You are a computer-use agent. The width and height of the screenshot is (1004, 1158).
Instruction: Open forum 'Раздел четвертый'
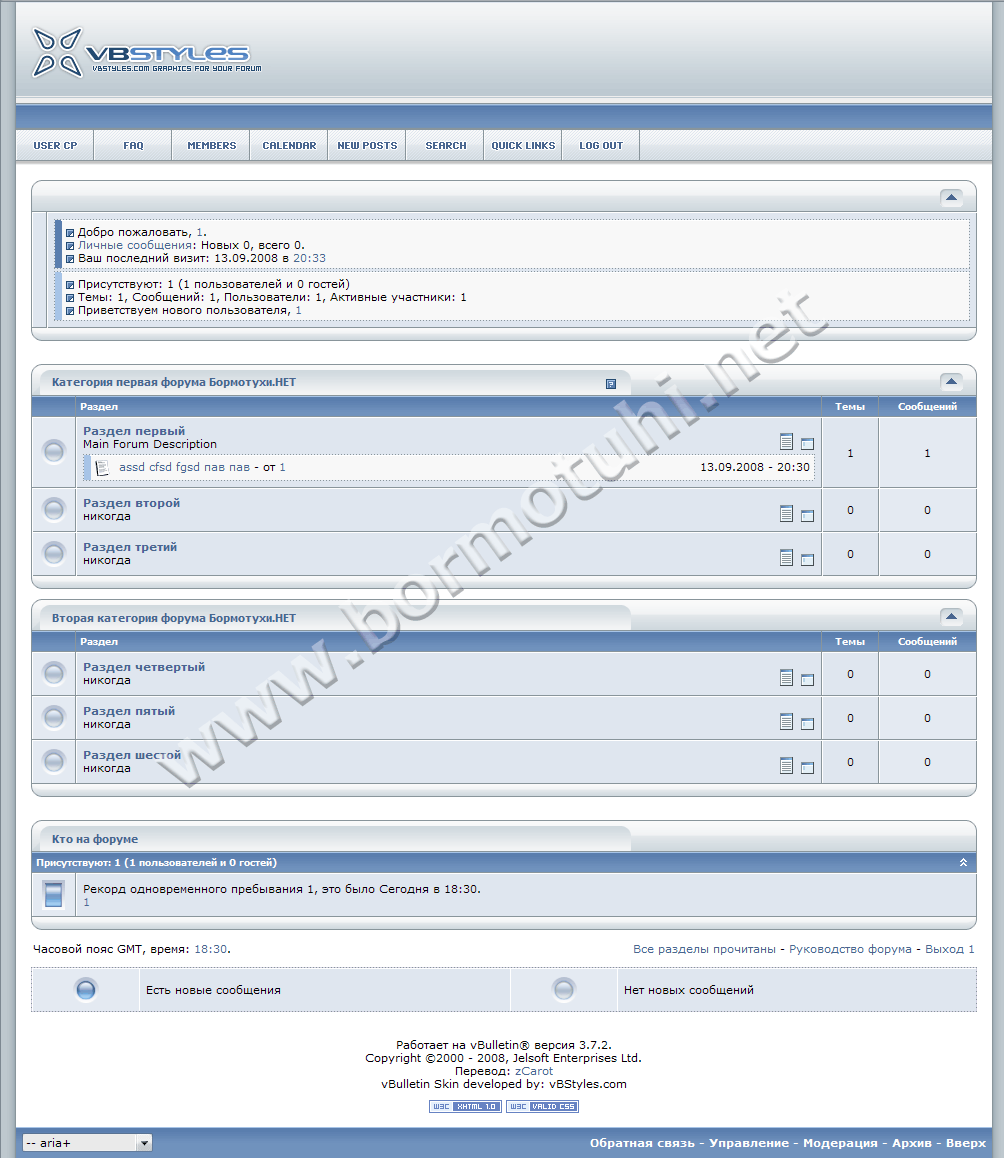pyautogui.click(x=144, y=667)
